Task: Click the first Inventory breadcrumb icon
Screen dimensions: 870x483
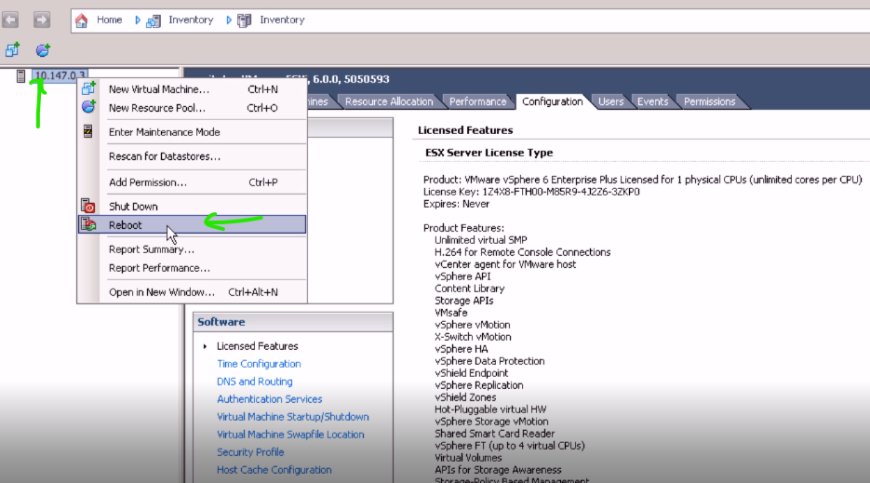Action: click(153, 21)
